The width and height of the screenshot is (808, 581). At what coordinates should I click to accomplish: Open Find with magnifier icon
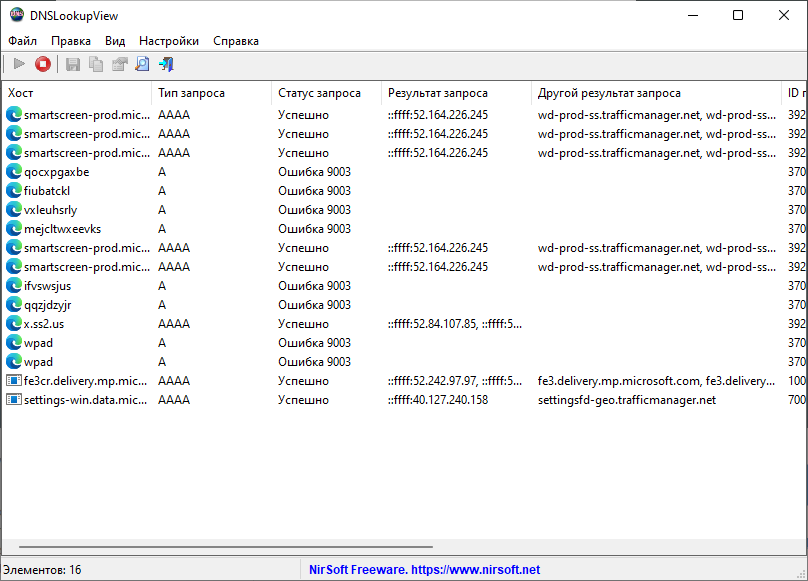click(x=142, y=64)
